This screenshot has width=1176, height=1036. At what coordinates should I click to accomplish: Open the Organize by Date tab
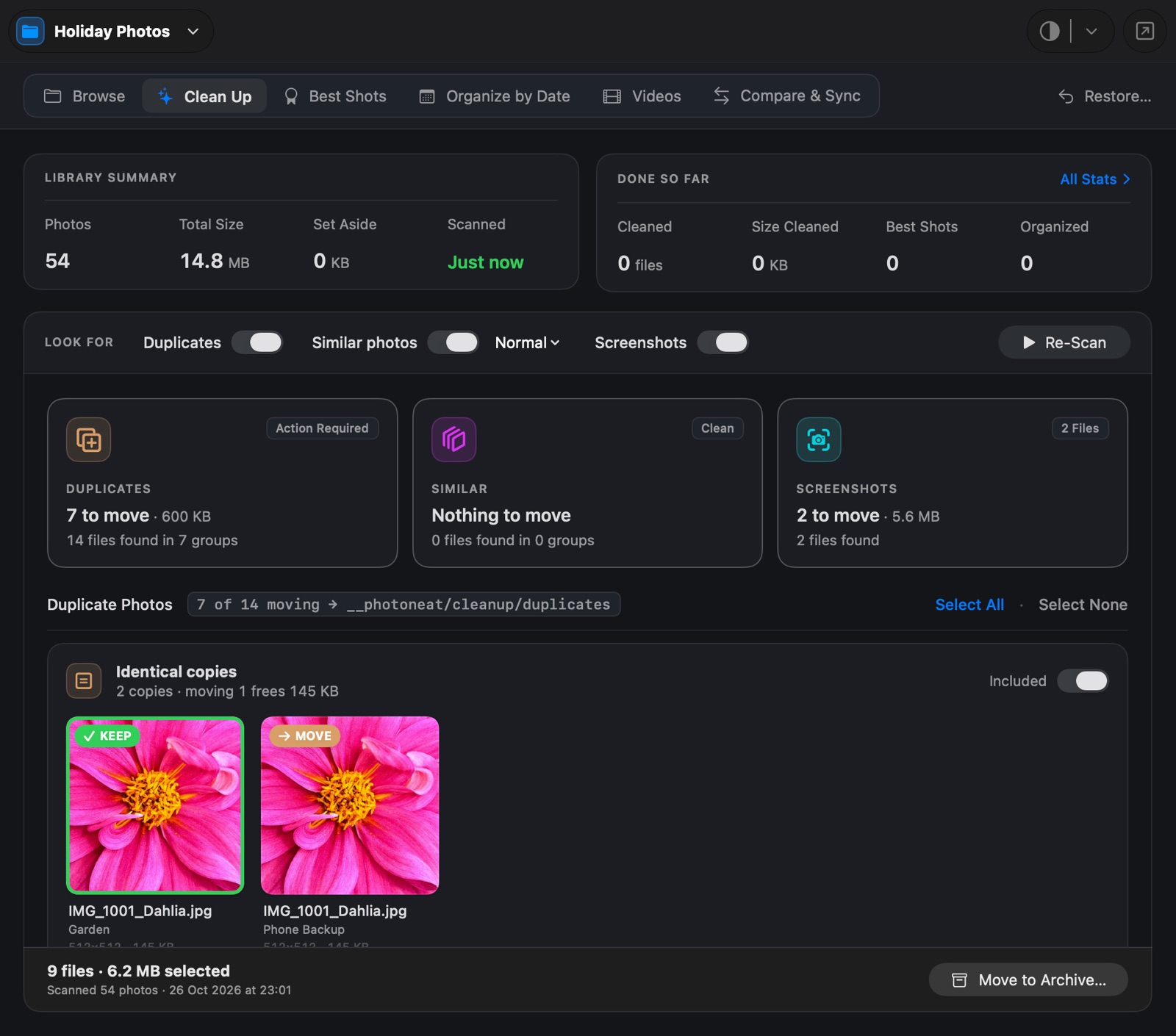[x=495, y=96]
